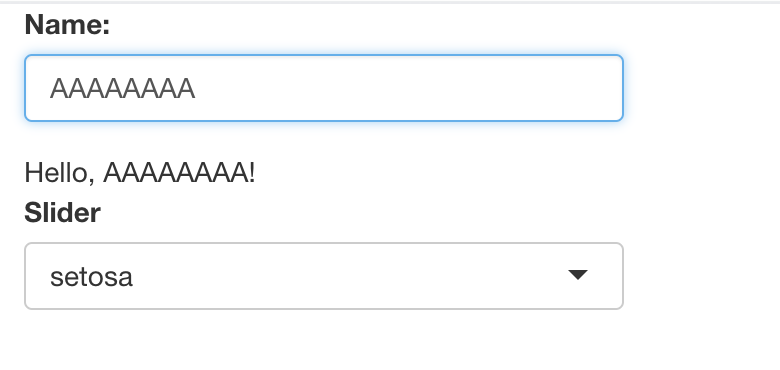The width and height of the screenshot is (780, 370).
Task: Click the exclamation mark in greeting
Action: (x=252, y=173)
